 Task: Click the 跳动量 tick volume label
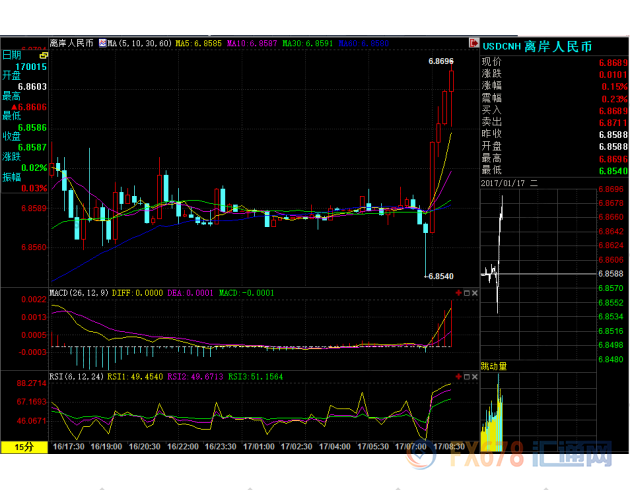click(x=494, y=366)
